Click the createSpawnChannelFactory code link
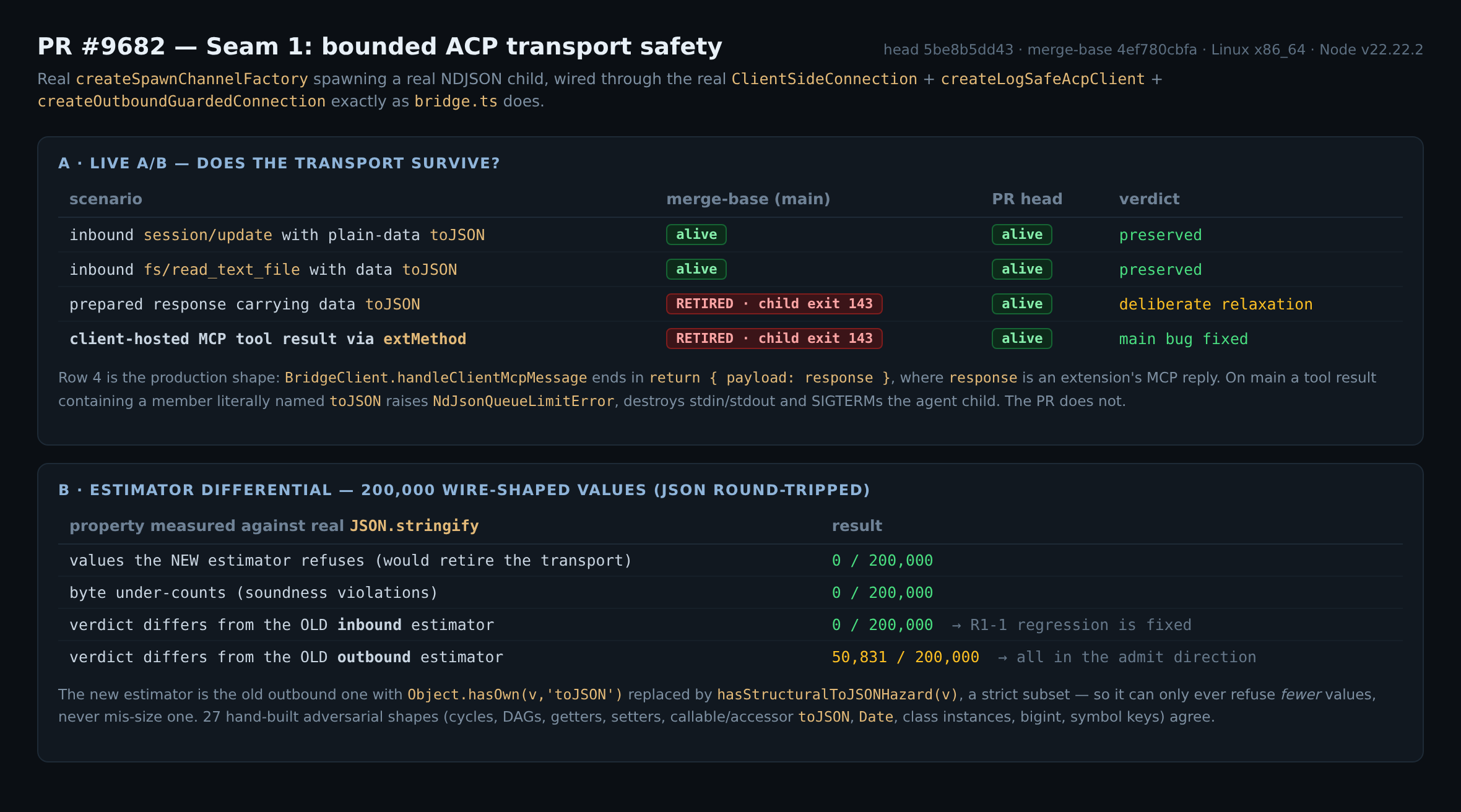The height and width of the screenshot is (812, 1461). [x=192, y=79]
